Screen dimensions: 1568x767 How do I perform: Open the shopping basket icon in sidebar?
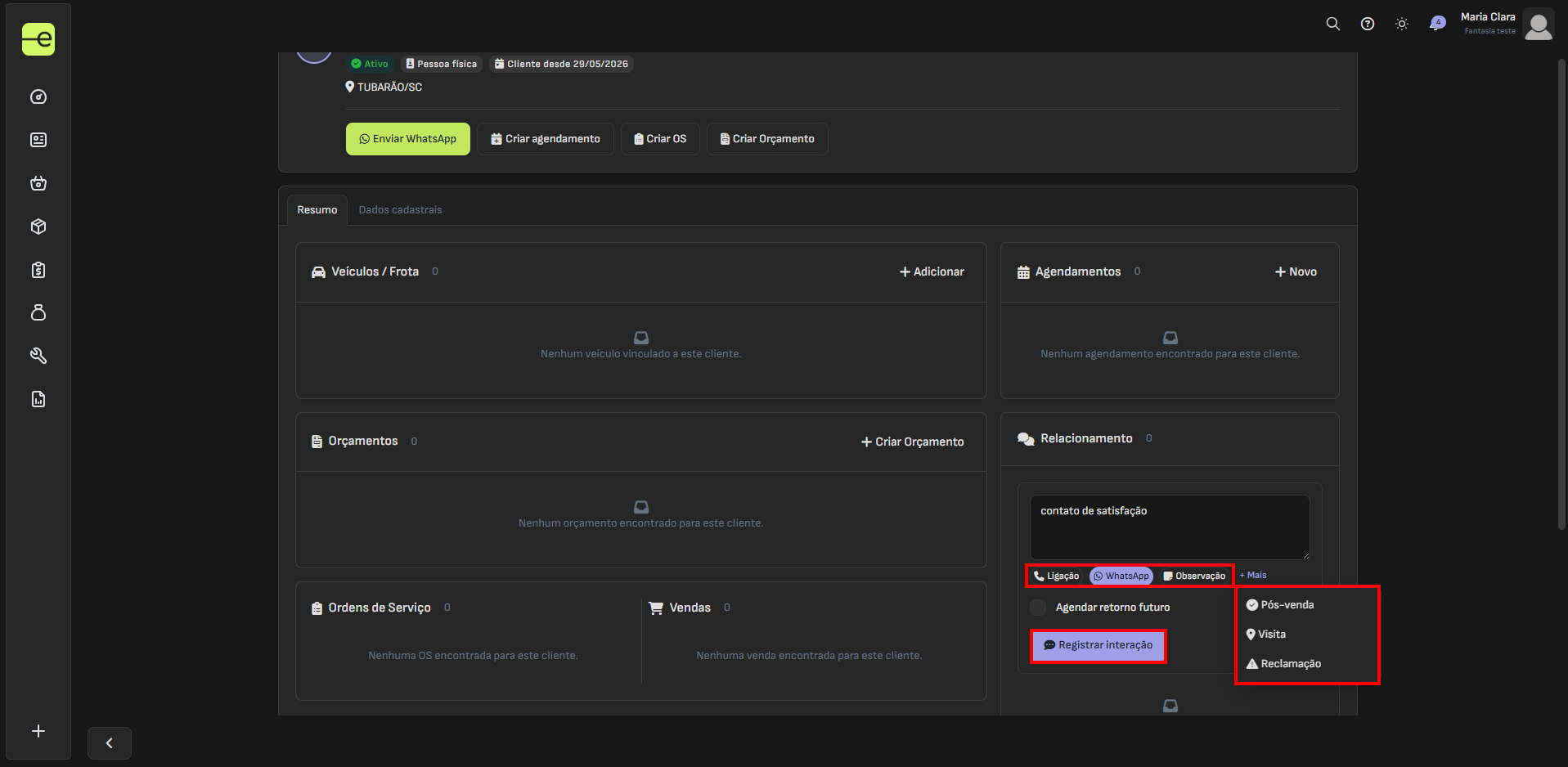click(38, 183)
